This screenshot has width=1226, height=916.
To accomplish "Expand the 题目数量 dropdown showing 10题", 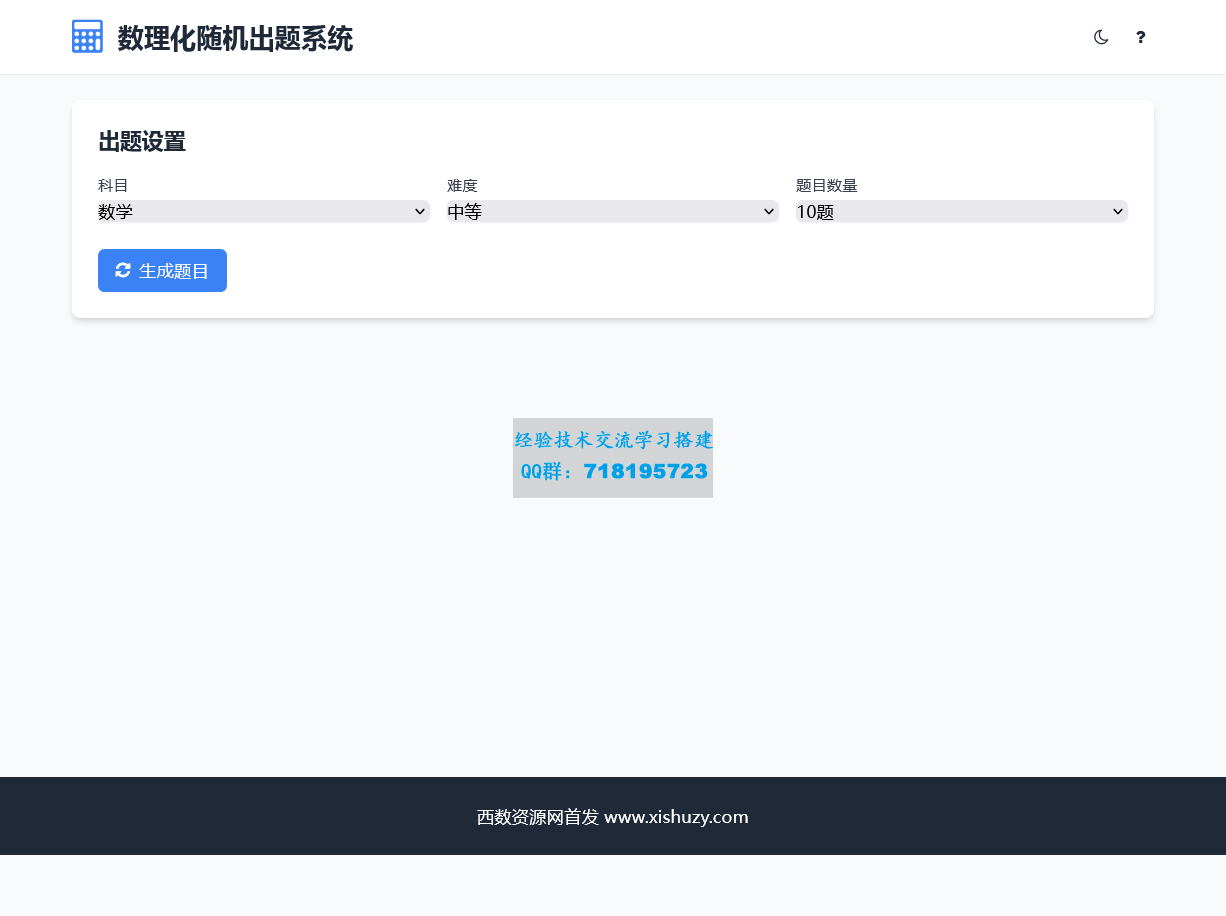I will click(961, 211).
